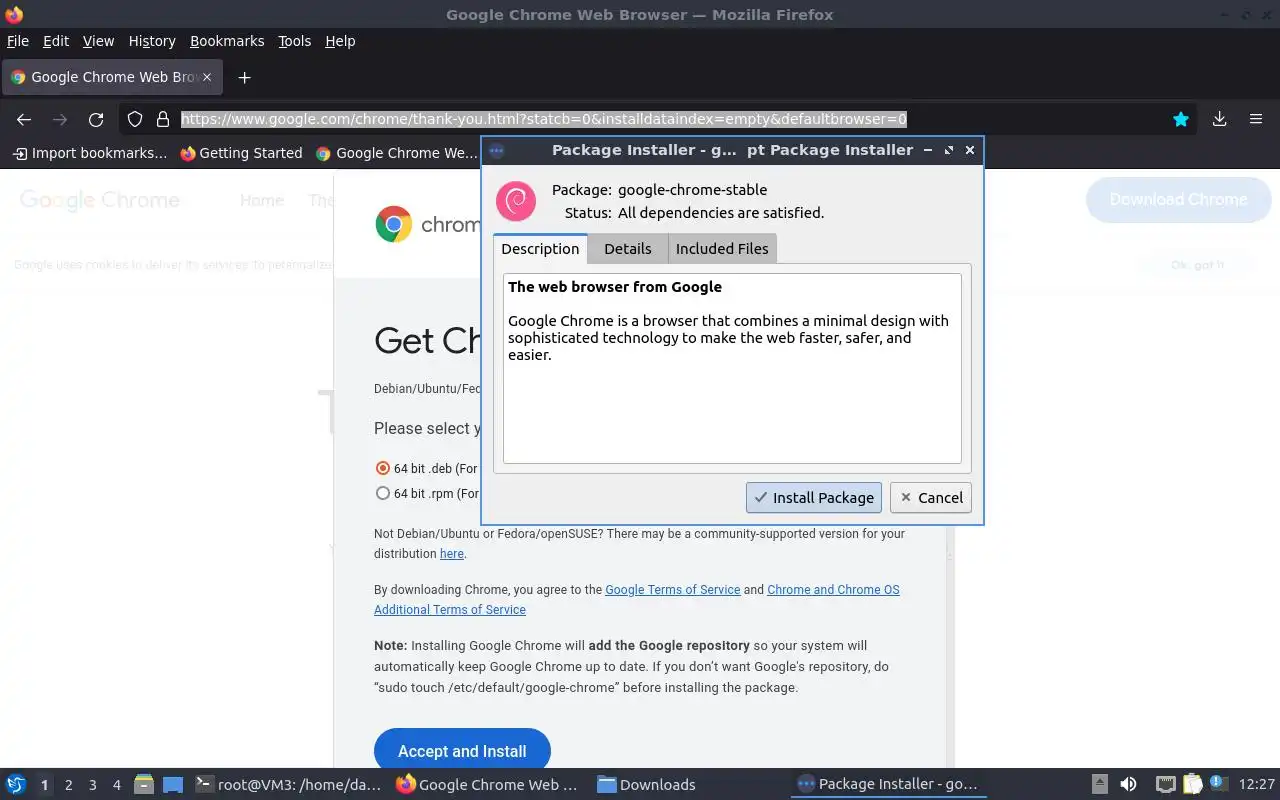Cancel the package installation dialog
1280x800 pixels.
(931, 497)
